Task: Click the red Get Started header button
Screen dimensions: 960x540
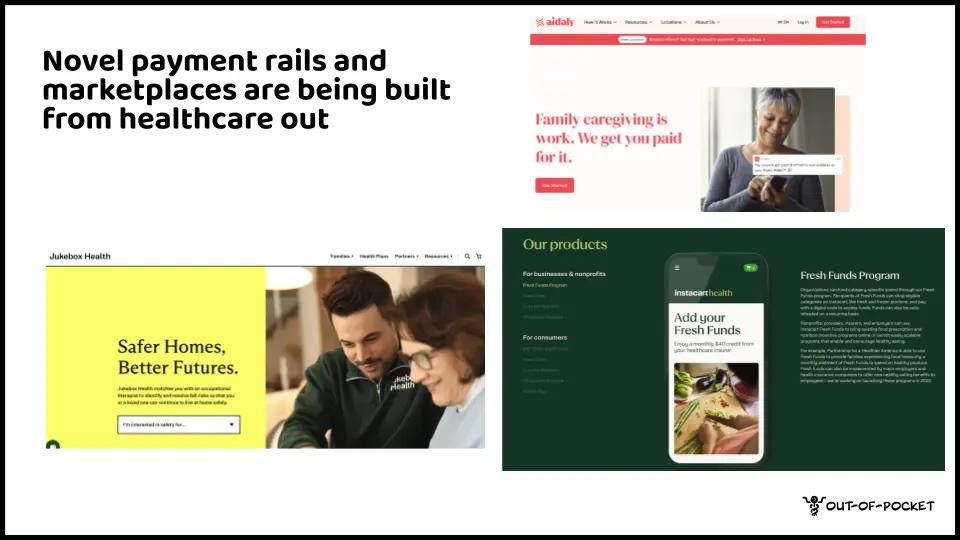Action: (x=833, y=22)
